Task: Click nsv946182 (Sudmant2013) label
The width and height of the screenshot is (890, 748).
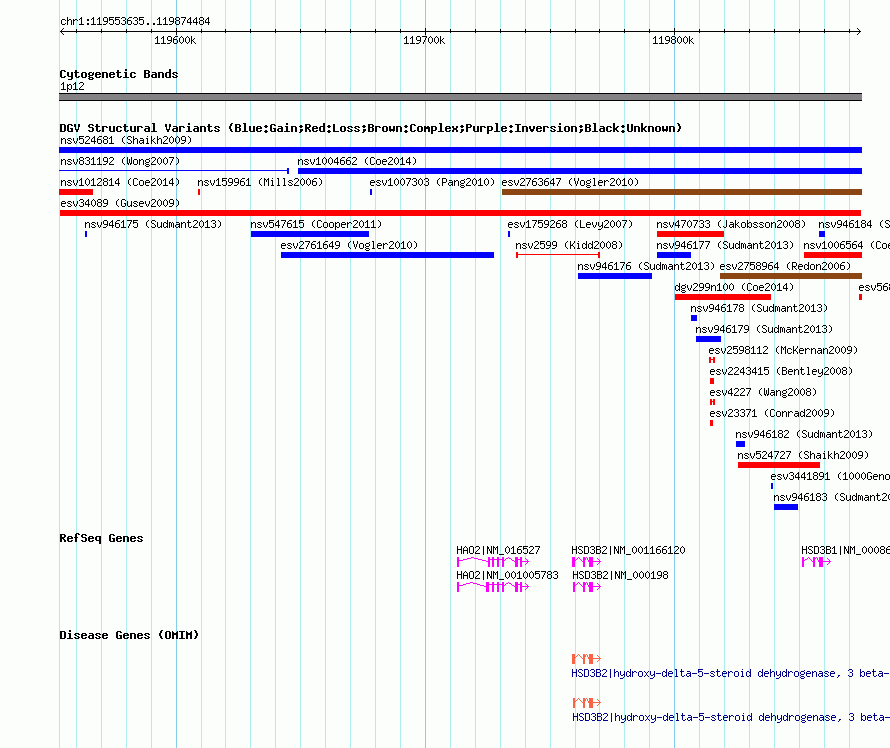Action: pos(804,434)
